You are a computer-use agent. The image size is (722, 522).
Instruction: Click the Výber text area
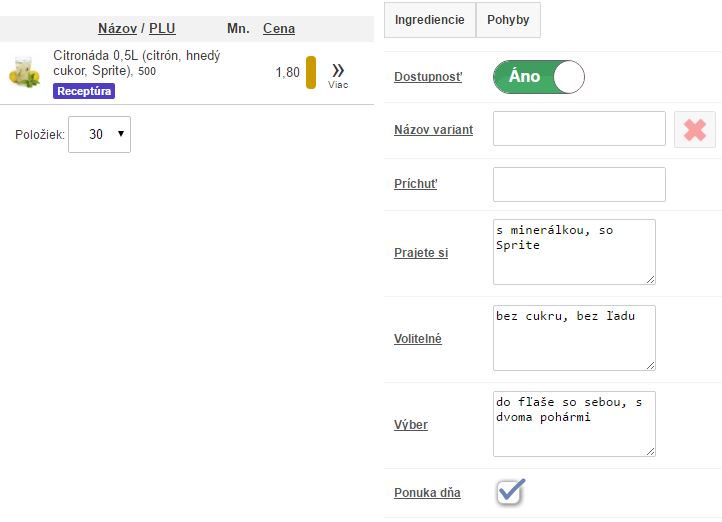click(574, 424)
